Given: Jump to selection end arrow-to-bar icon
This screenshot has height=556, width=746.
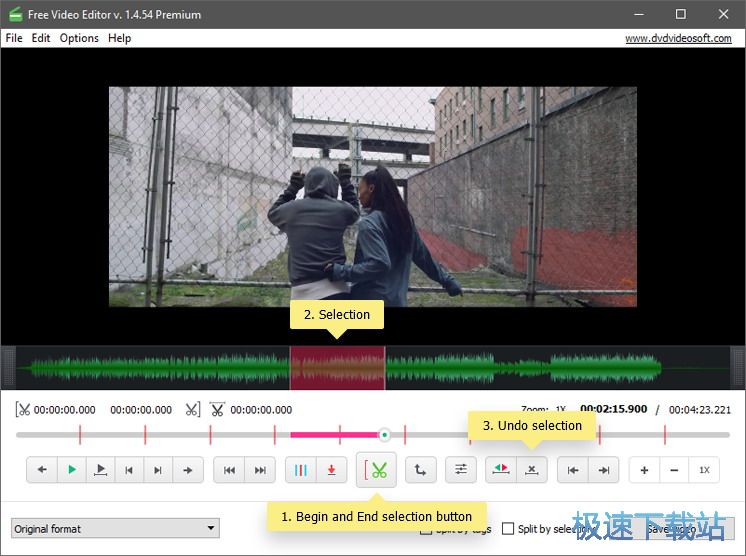Looking at the screenshot, I should coord(604,470).
